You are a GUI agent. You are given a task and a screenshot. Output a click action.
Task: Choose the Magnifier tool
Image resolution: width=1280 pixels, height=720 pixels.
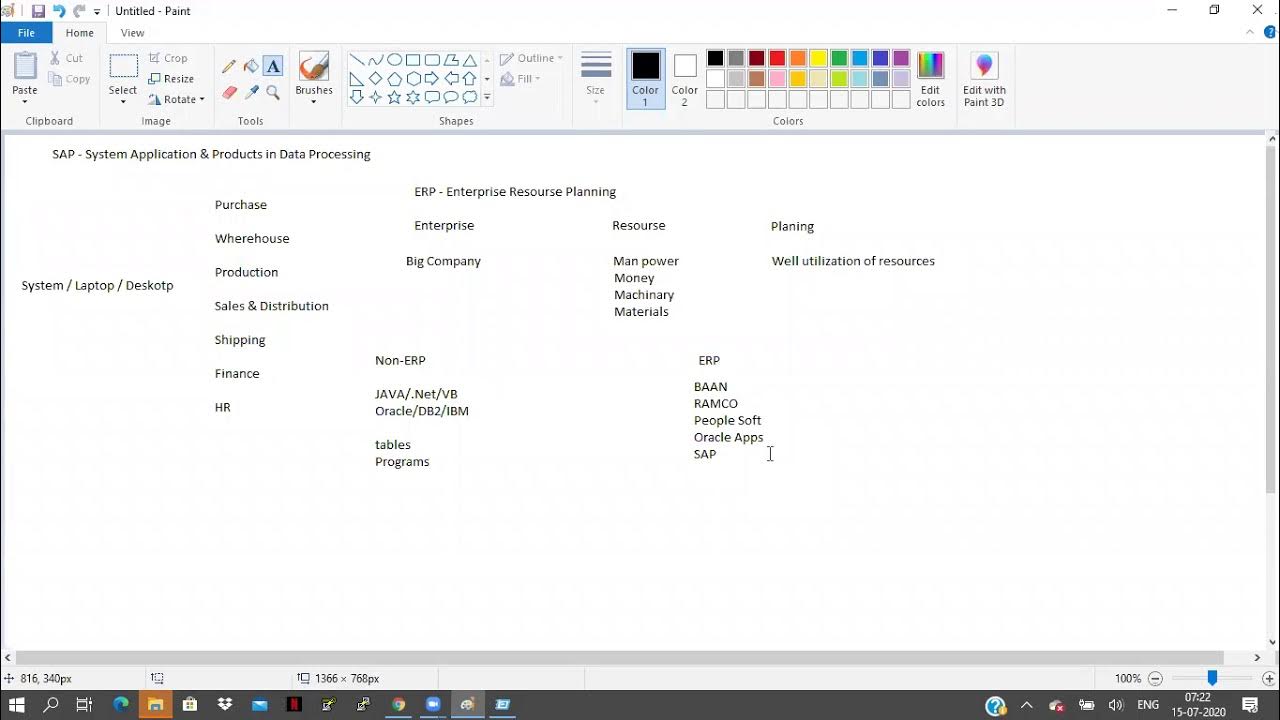click(x=273, y=93)
